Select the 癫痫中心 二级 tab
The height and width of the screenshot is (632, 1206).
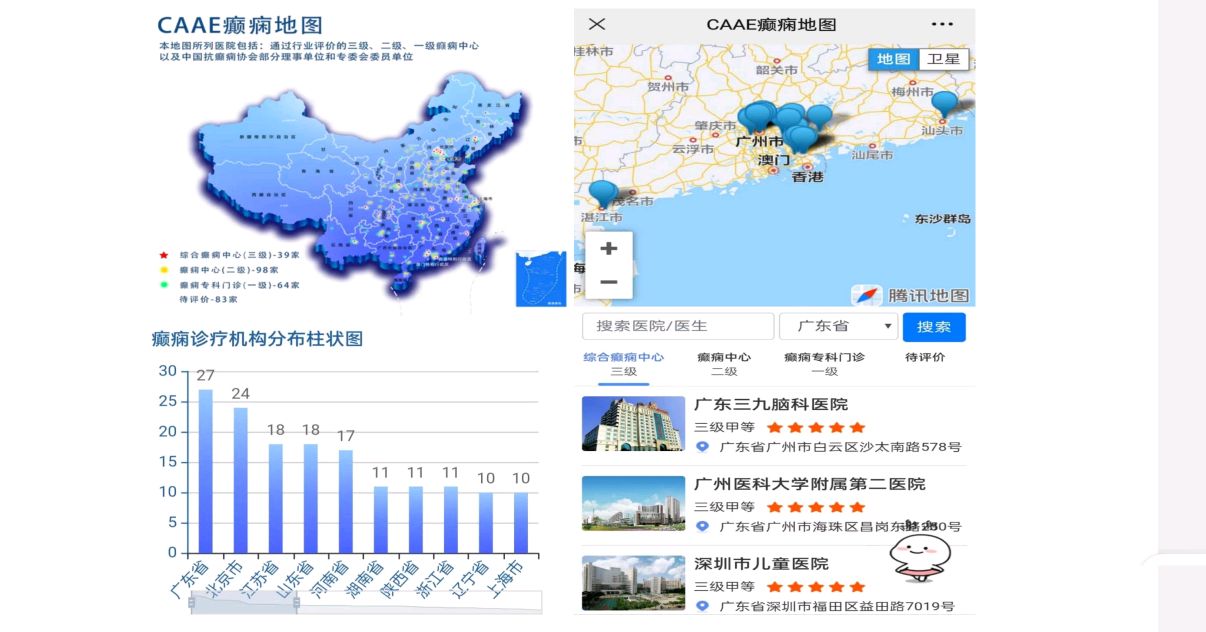[x=724, y=364]
